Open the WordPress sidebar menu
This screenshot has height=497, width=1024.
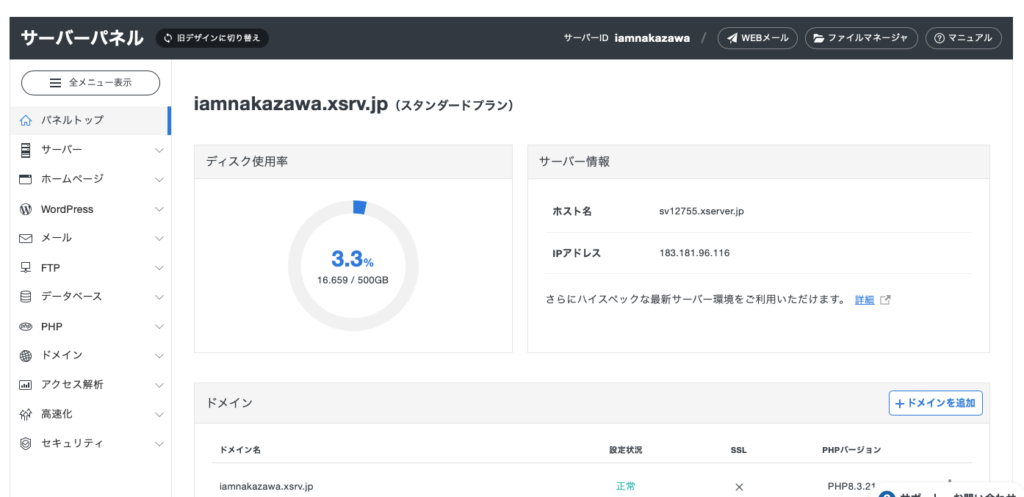point(90,210)
